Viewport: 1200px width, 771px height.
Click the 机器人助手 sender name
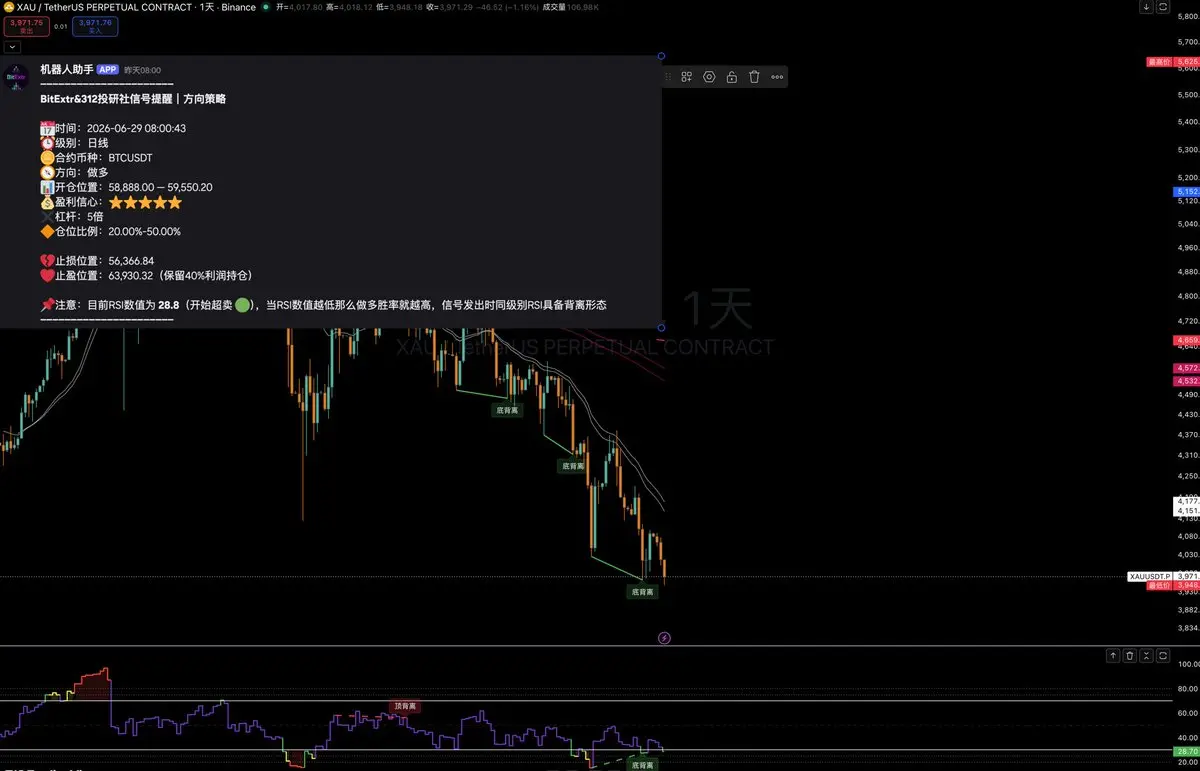tap(66, 70)
